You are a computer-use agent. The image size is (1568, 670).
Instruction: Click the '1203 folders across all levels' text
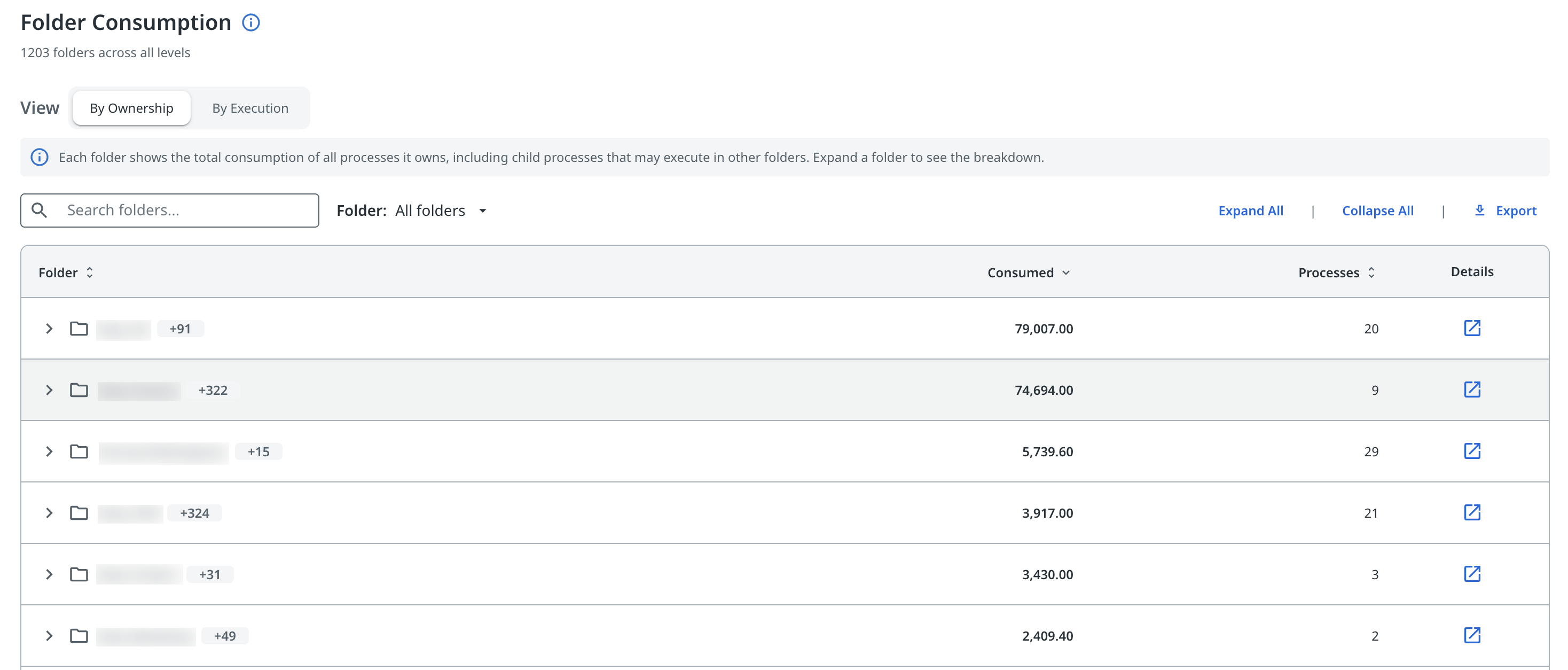point(105,53)
